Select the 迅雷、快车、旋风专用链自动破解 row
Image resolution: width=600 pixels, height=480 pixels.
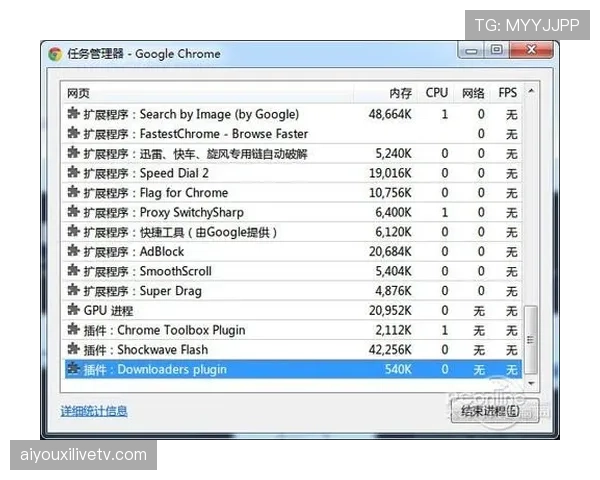click(292, 153)
